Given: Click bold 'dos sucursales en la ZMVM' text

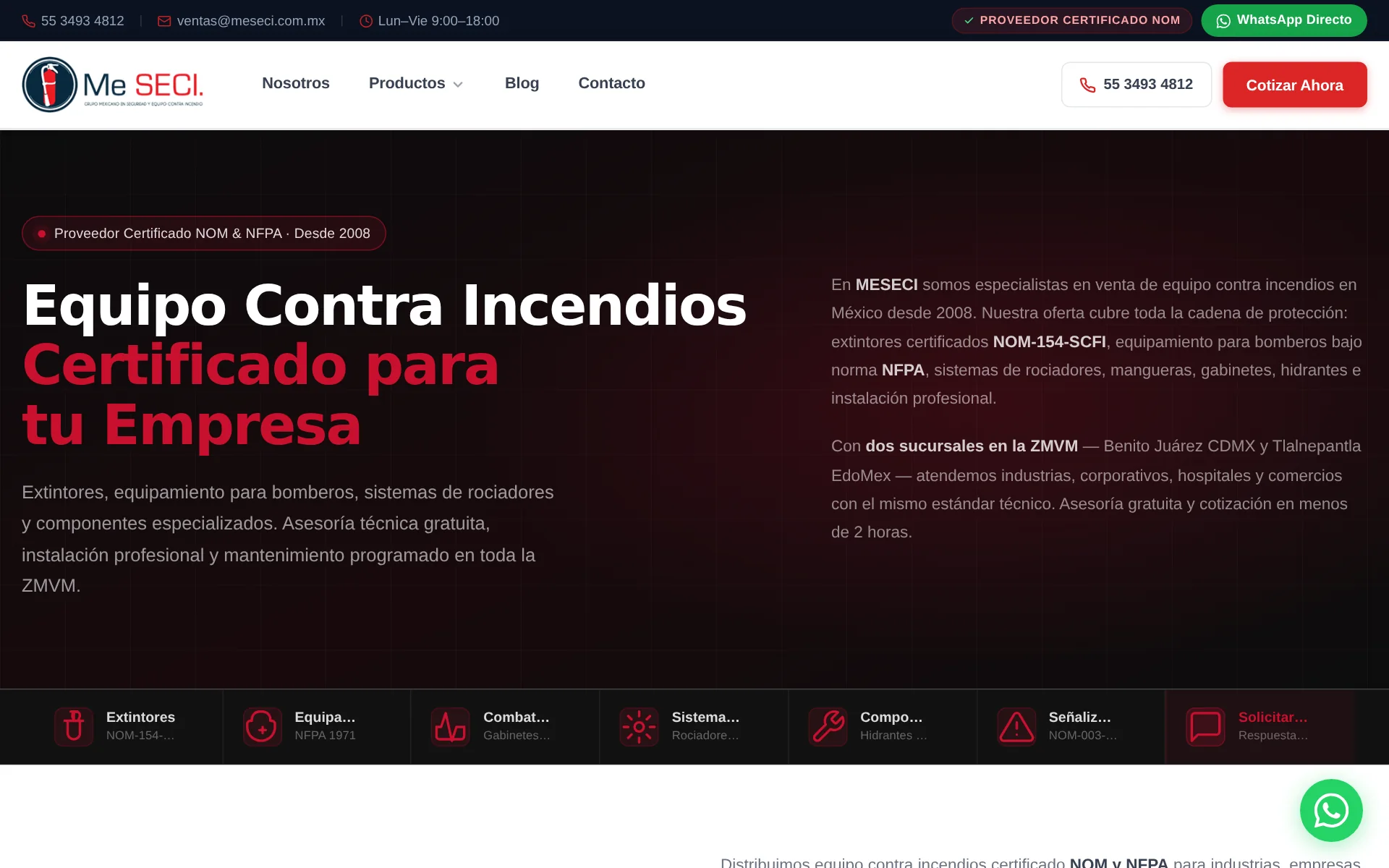Looking at the screenshot, I should click(972, 446).
